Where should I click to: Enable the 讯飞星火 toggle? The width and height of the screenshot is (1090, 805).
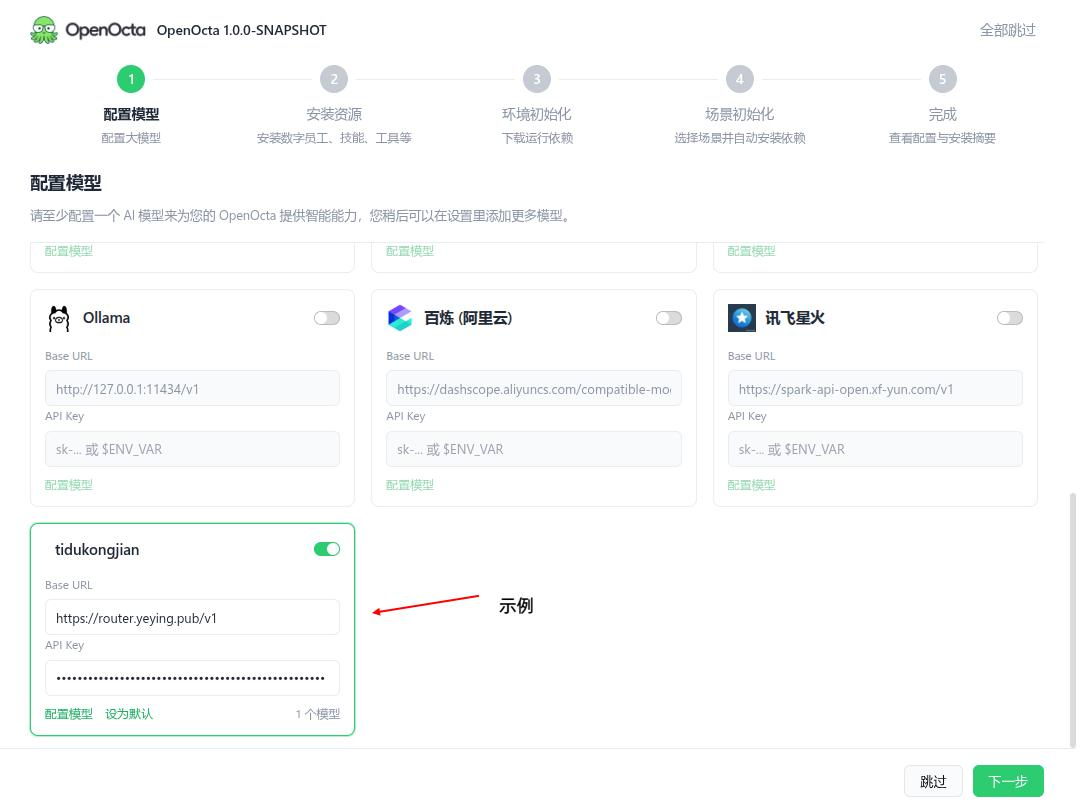(1009, 318)
